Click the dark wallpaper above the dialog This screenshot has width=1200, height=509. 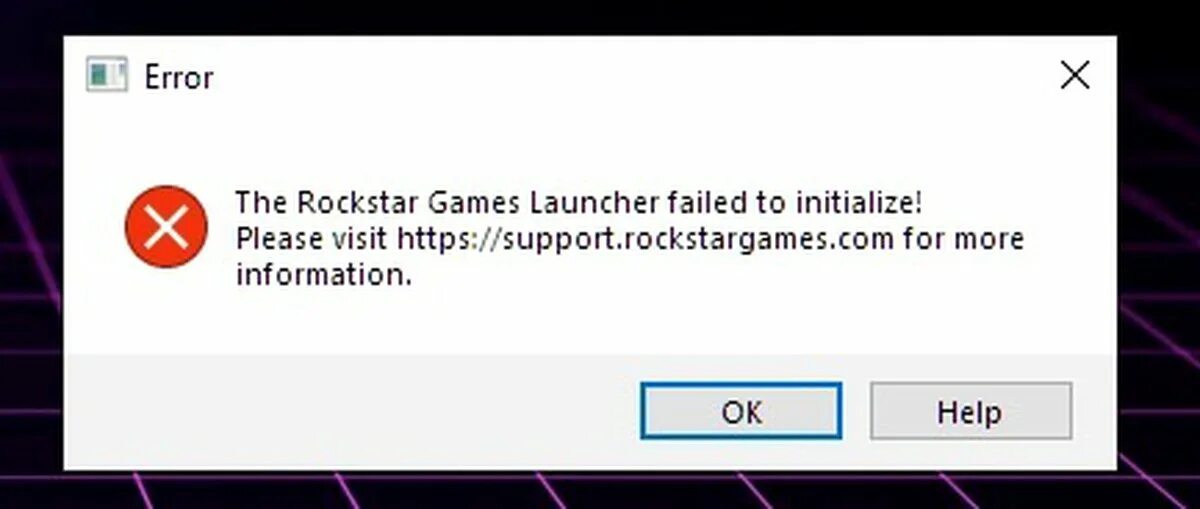(600, 17)
